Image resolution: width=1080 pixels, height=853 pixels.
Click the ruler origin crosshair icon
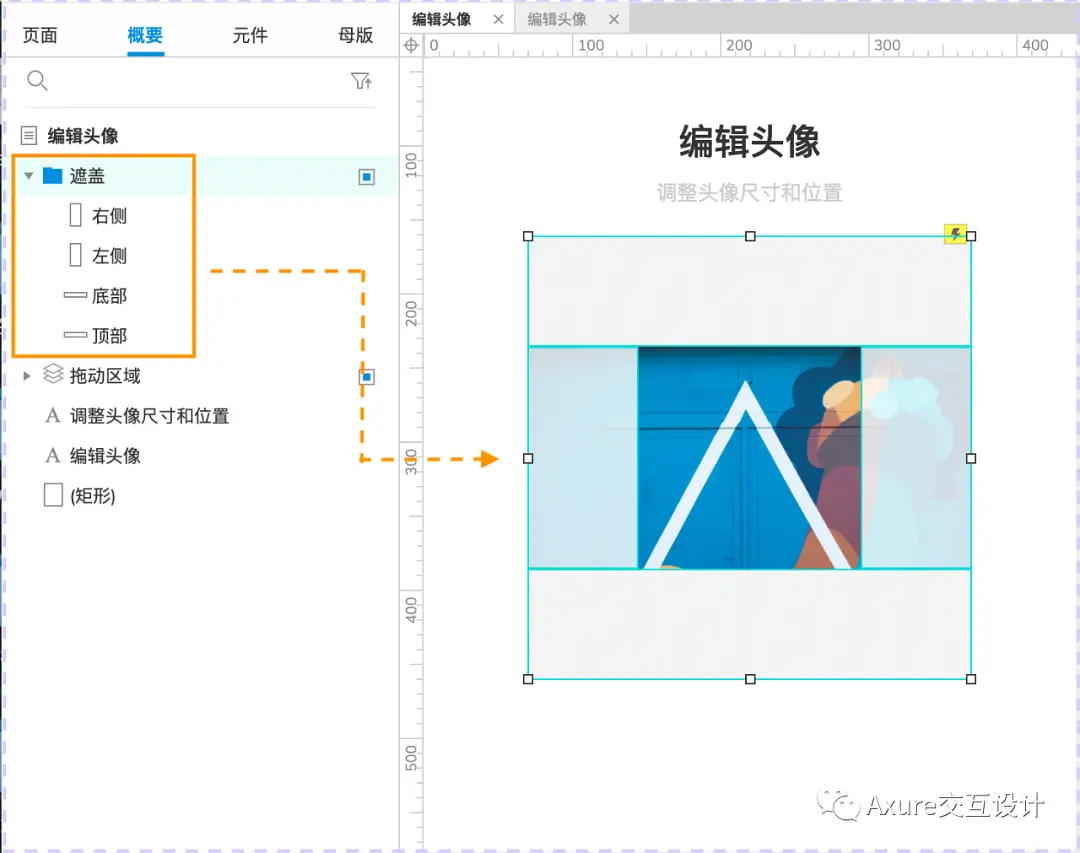click(411, 45)
